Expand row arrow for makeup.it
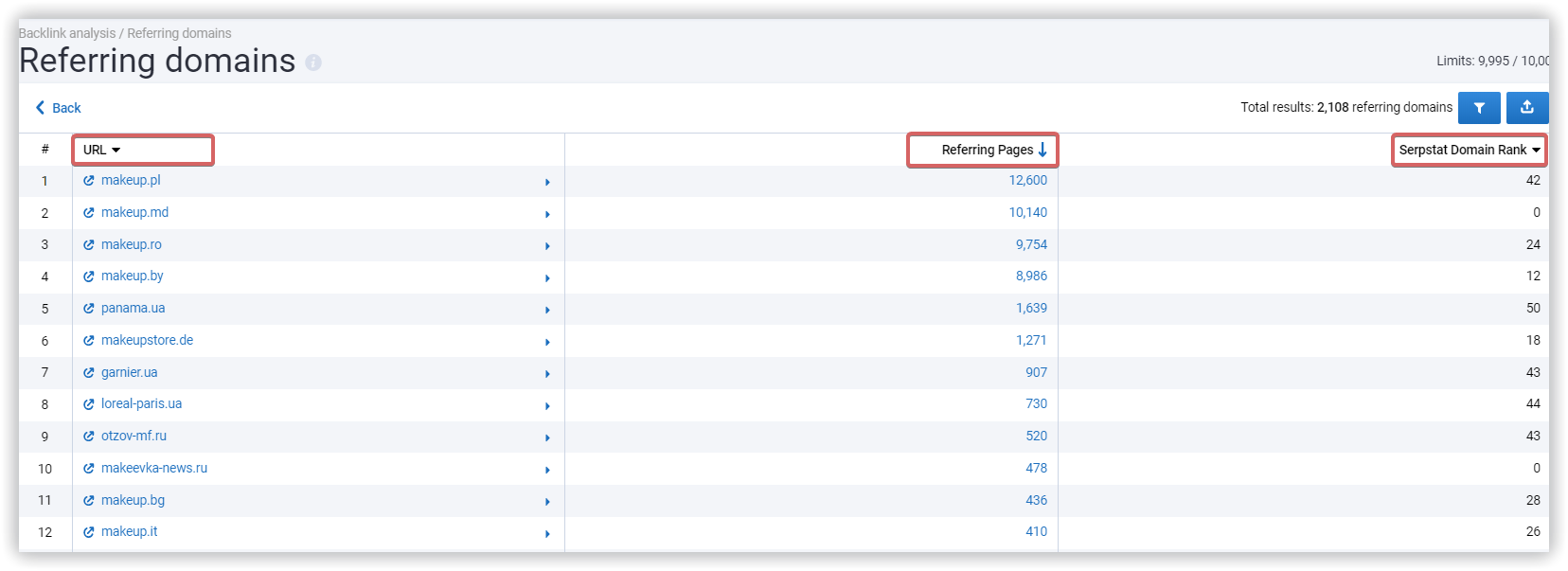Viewport: 1568px width, 571px height. tap(547, 534)
